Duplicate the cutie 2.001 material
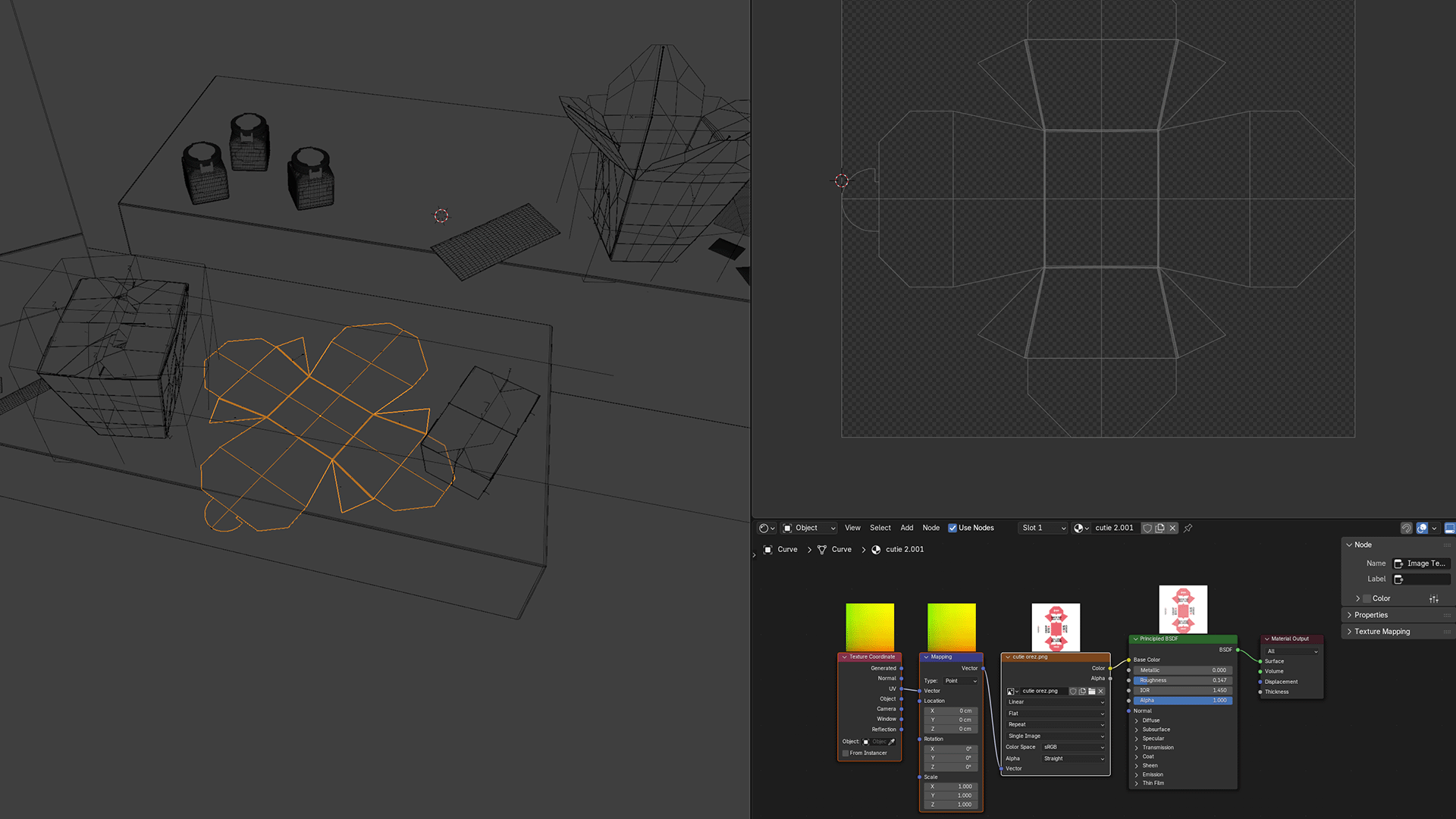Image resolution: width=1456 pixels, height=819 pixels. [1159, 528]
